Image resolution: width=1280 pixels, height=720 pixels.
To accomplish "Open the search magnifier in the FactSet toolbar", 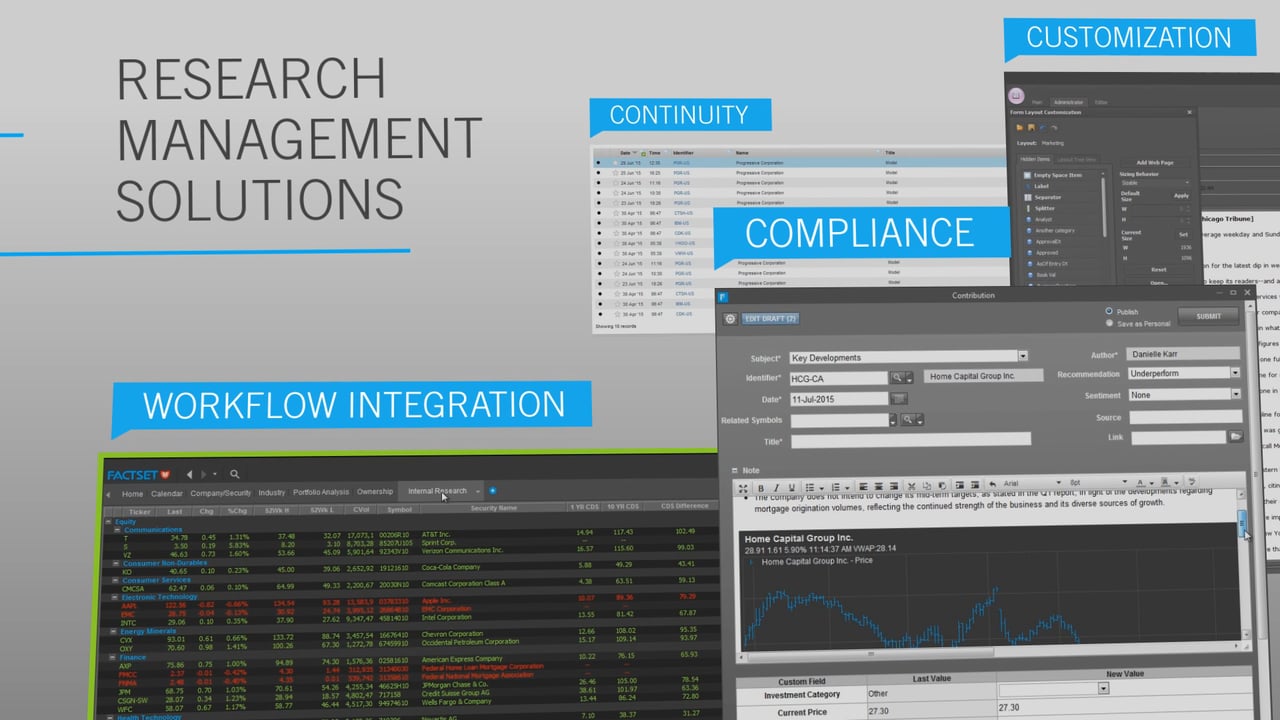I will coord(234,474).
